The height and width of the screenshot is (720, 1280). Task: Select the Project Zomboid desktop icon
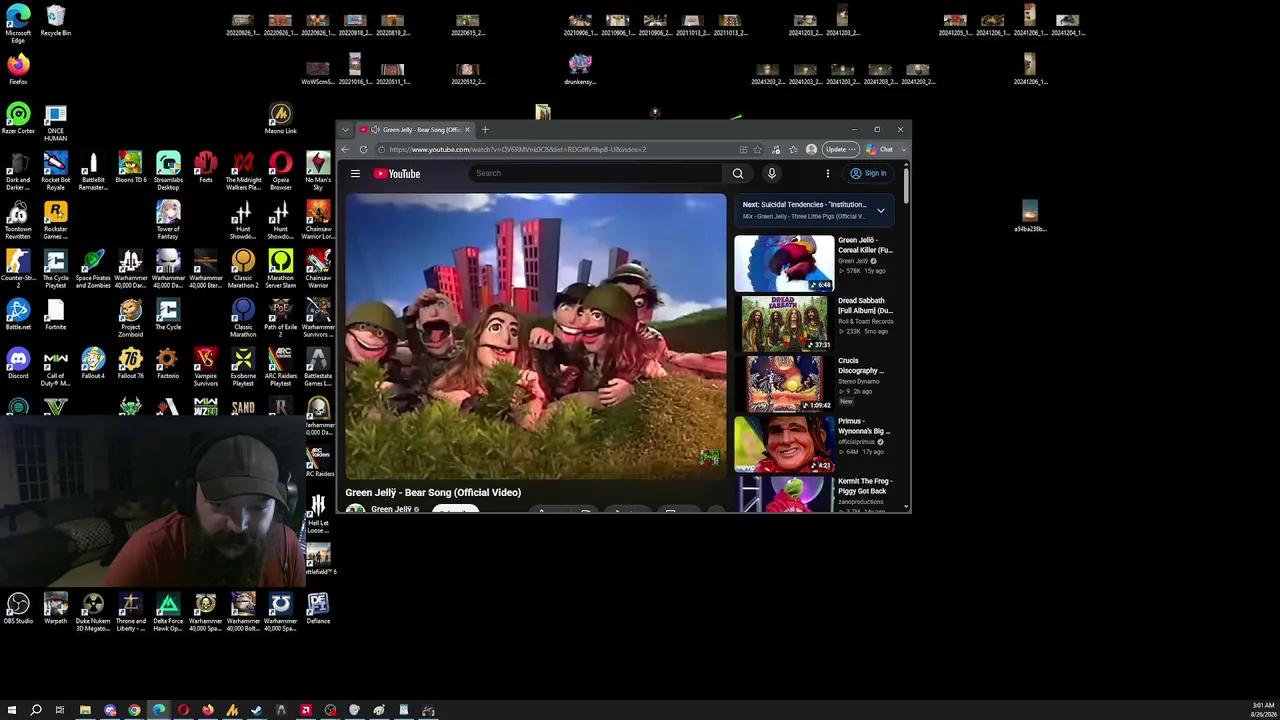[x=130, y=318]
